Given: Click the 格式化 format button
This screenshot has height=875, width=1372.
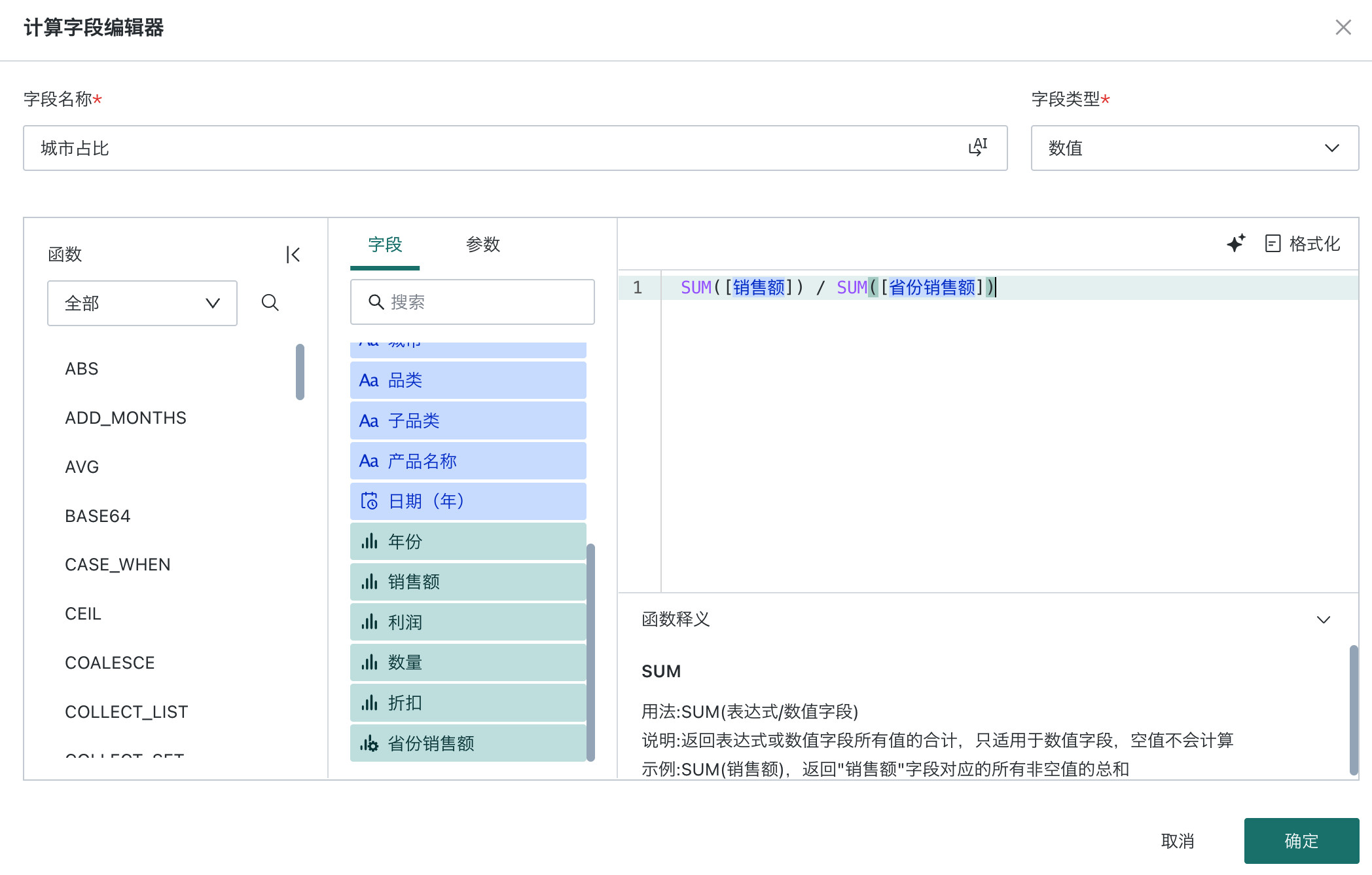Looking at the screenshot, I should point(1303,244).
